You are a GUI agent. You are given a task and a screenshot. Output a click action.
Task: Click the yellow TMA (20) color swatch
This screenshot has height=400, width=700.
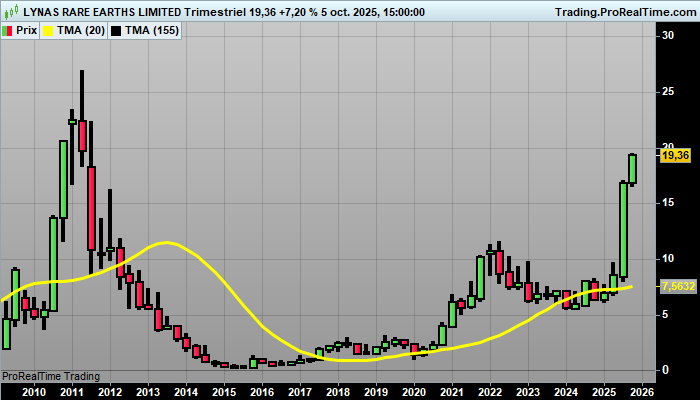pyautogui.click(x=47, y=31)
